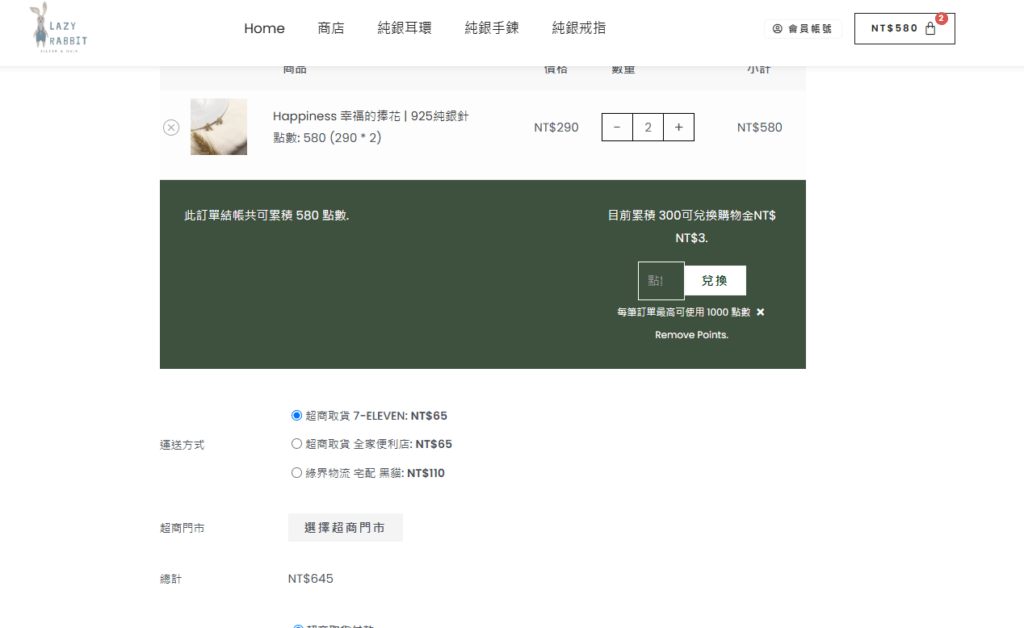1024x628 pixels.
Task: Click the 選擇超商門市 store selection button
Action: [345, 528]
